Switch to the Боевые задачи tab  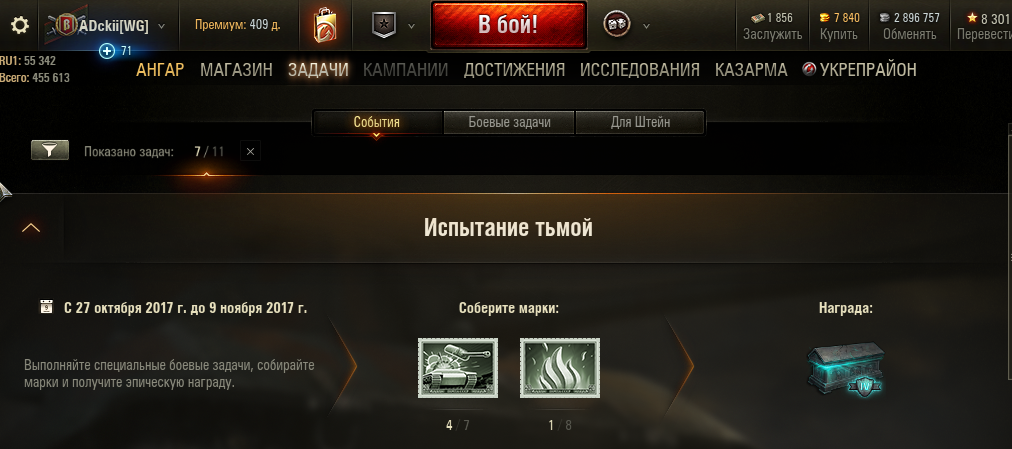pos(509,122)
